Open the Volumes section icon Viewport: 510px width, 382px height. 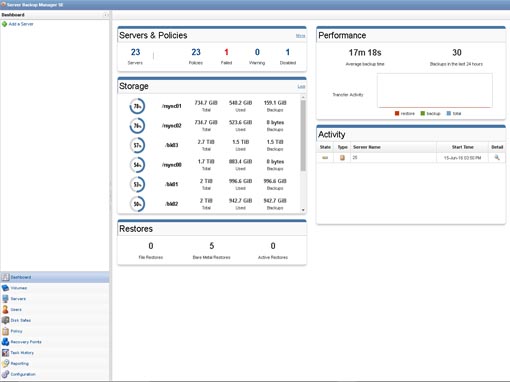click(x=5, y=288)
